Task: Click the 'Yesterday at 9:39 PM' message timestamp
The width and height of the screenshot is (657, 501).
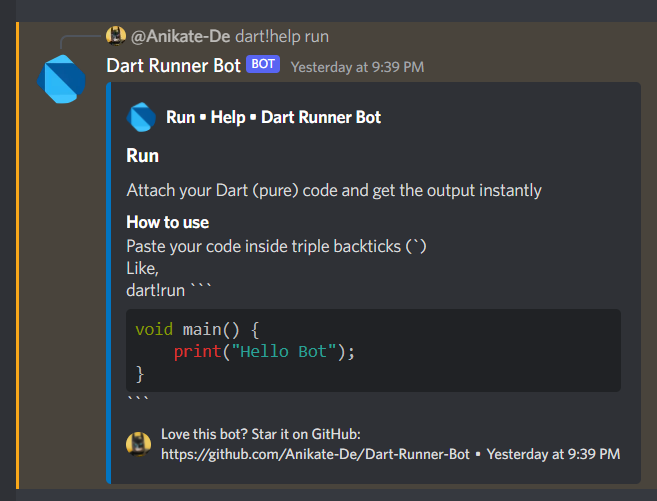Action: [357, 67]
